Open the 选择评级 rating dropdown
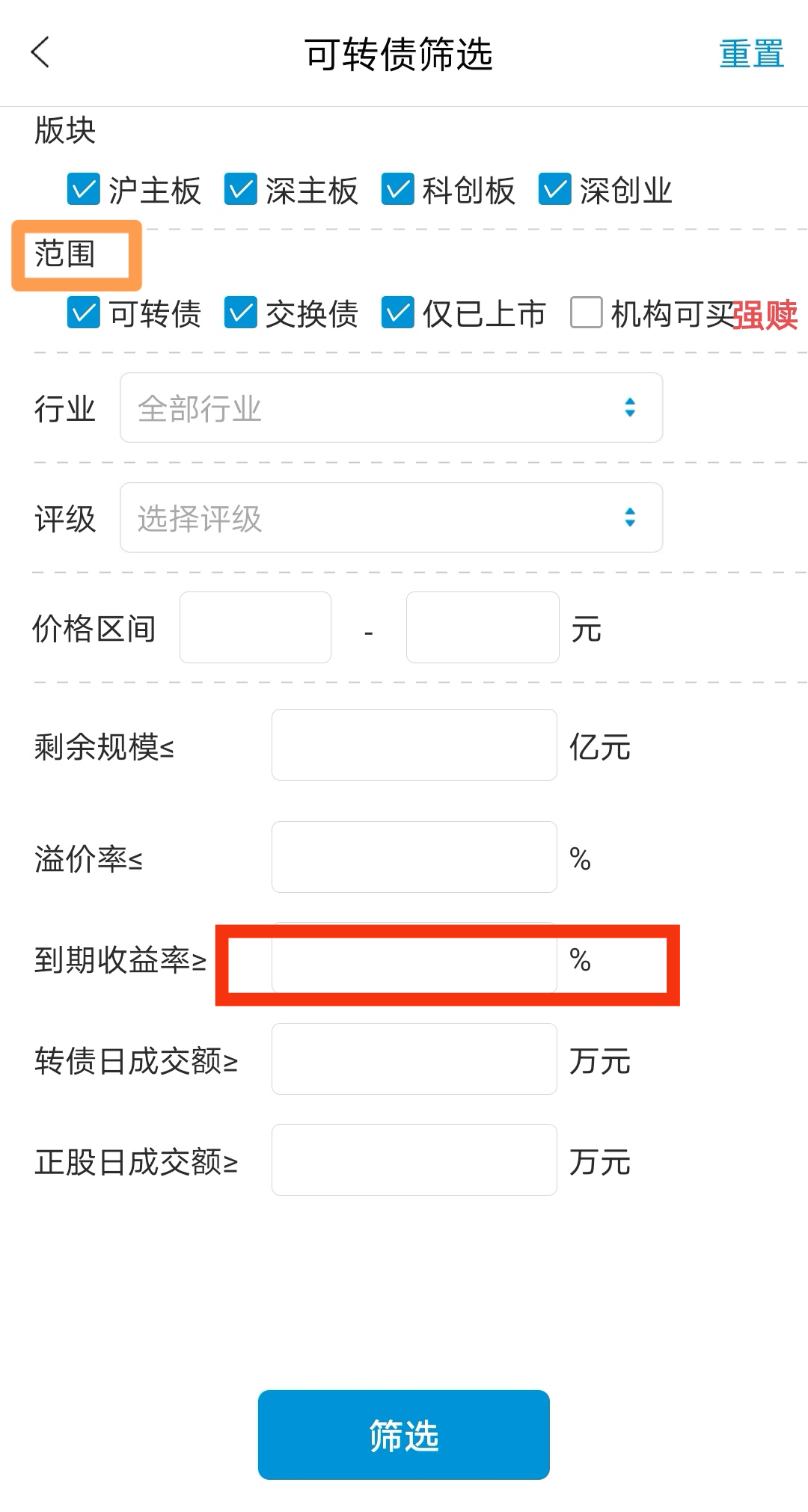The width and height of the screenshot is (808, 1512). click(x=391, y=517)
